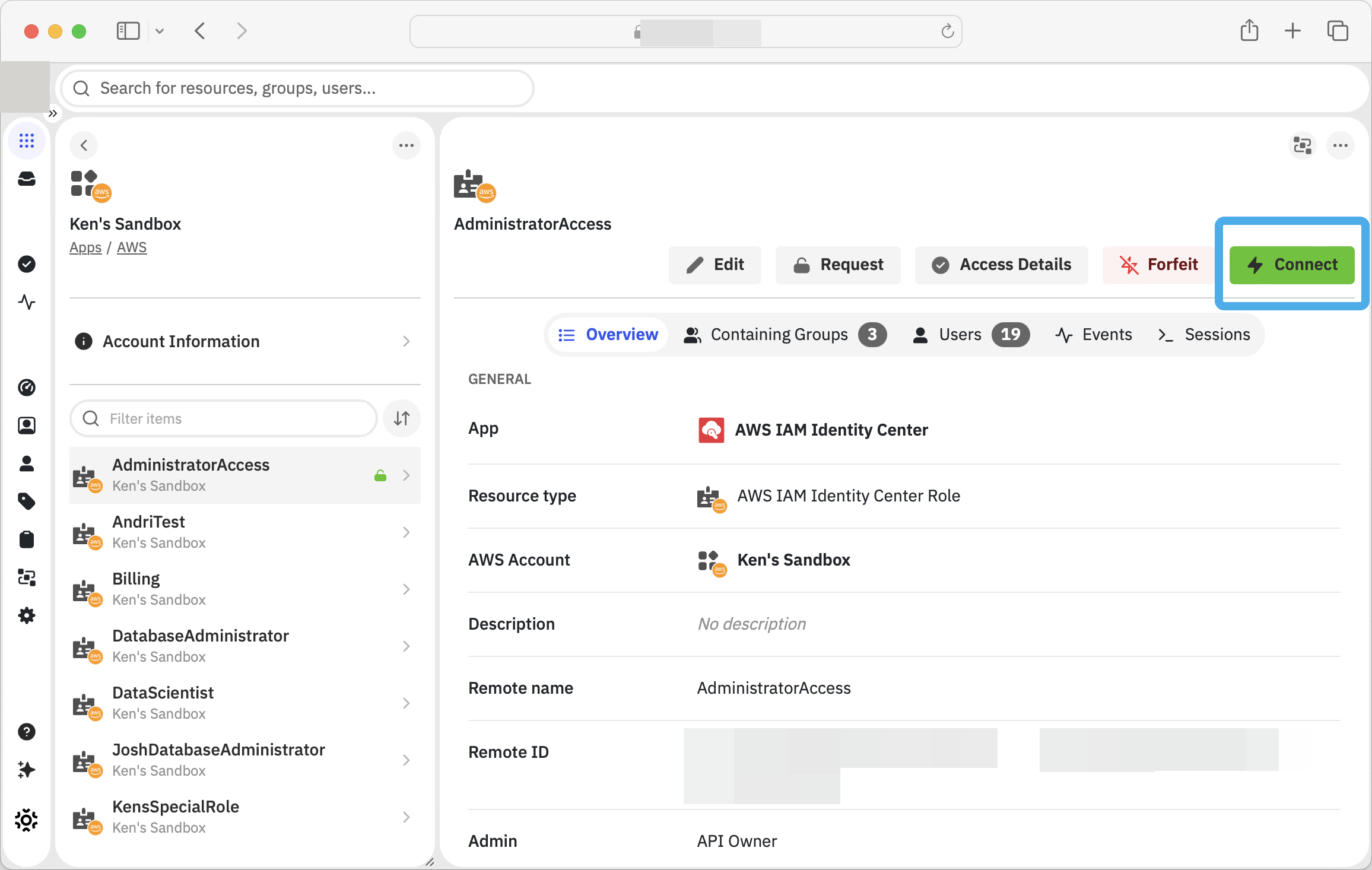The height and width of the screenshot is (870, 1372).
Task: Click the resources search field
Action: pyautogui.click(x=297, y=88)
